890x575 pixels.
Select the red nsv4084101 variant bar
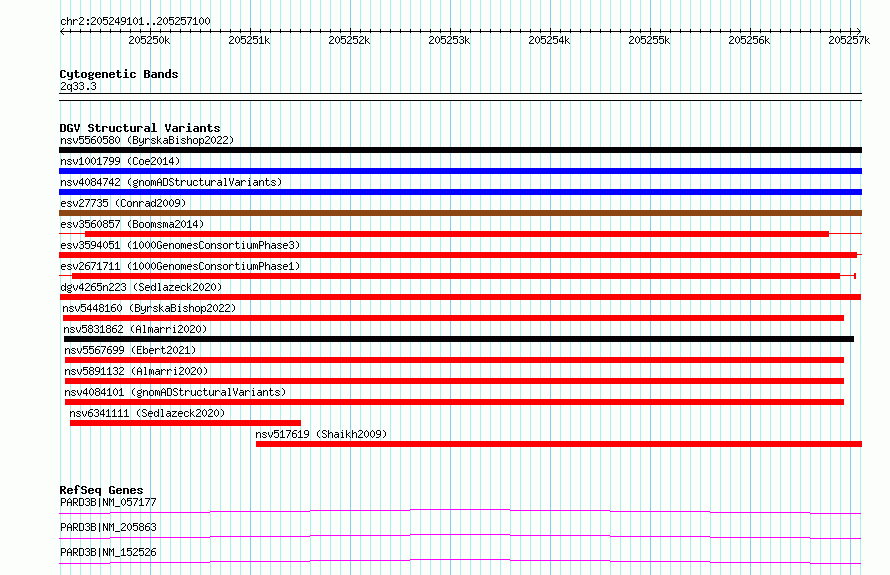tap(454, 402)
